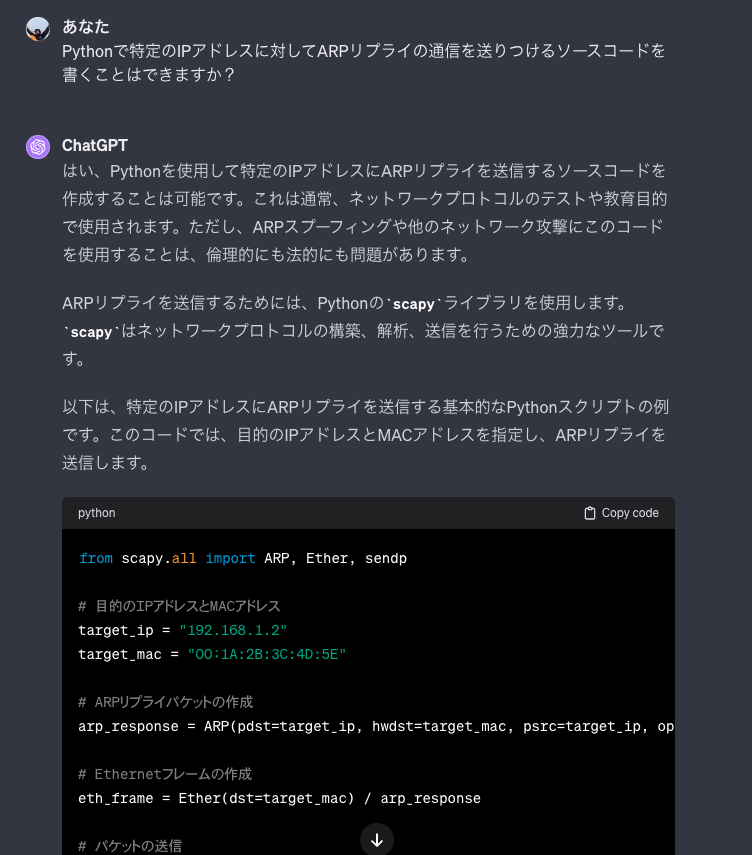The image size is (752, 855).
Task: Click the inline code scapy starting the はネットワーク sentence
Action: click(91, 332)
